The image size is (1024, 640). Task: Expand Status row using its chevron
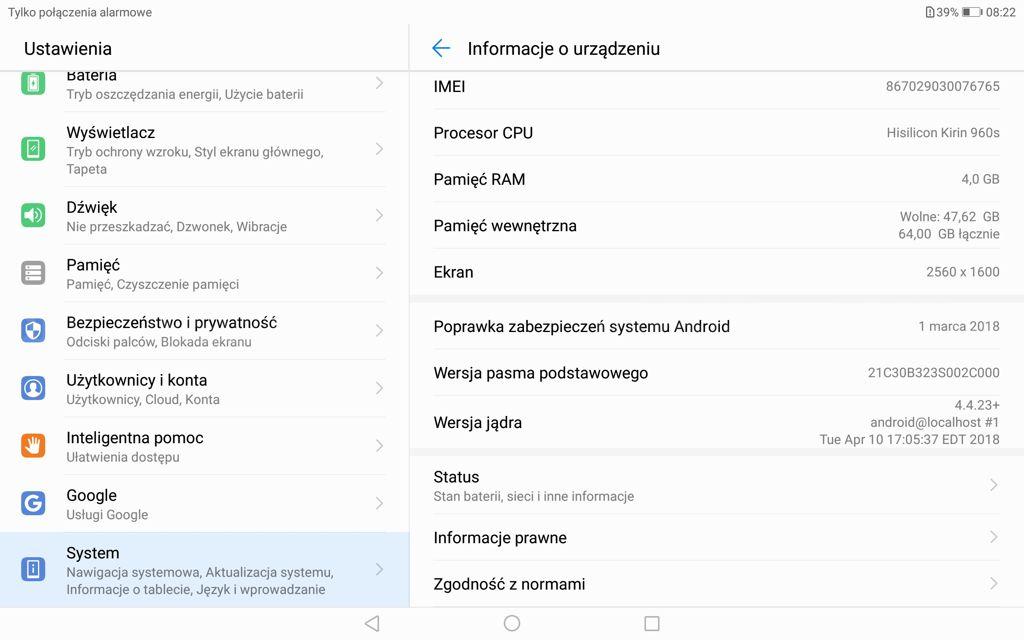click(x=993, y=485)
